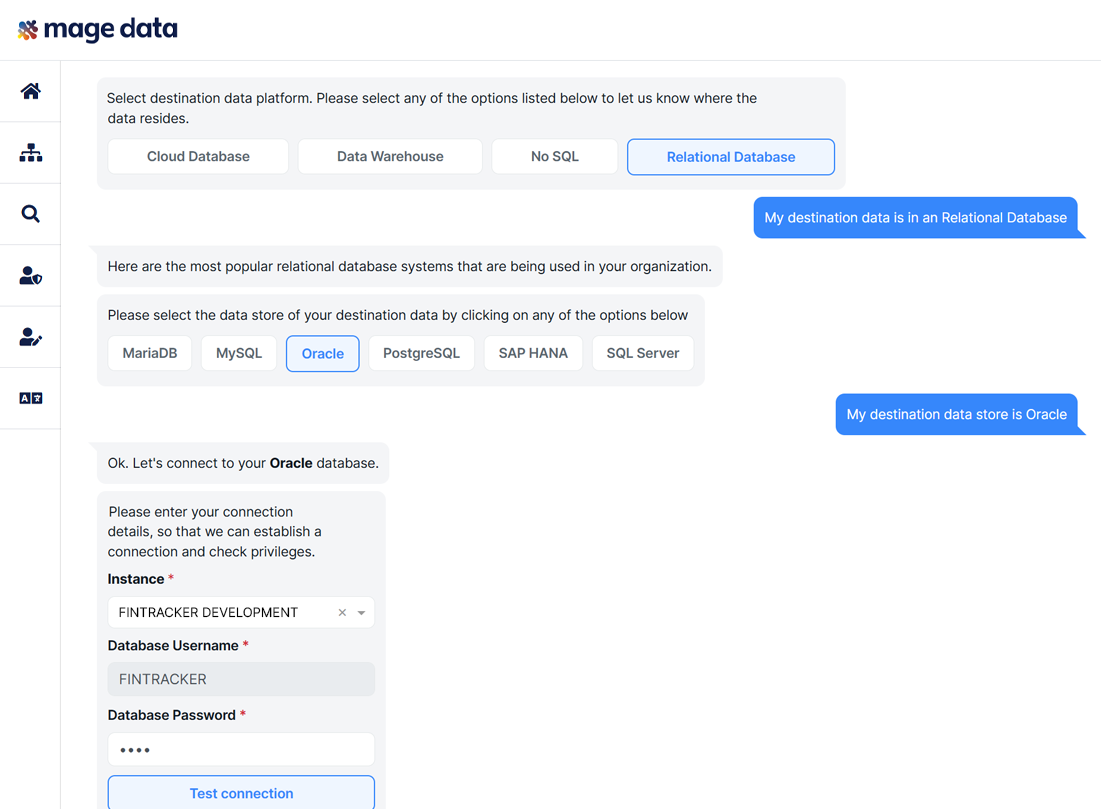The image size is (1101, 809).
Task: Open the A-to-Z translate sidebar icon
Action: tap(30, 398)
